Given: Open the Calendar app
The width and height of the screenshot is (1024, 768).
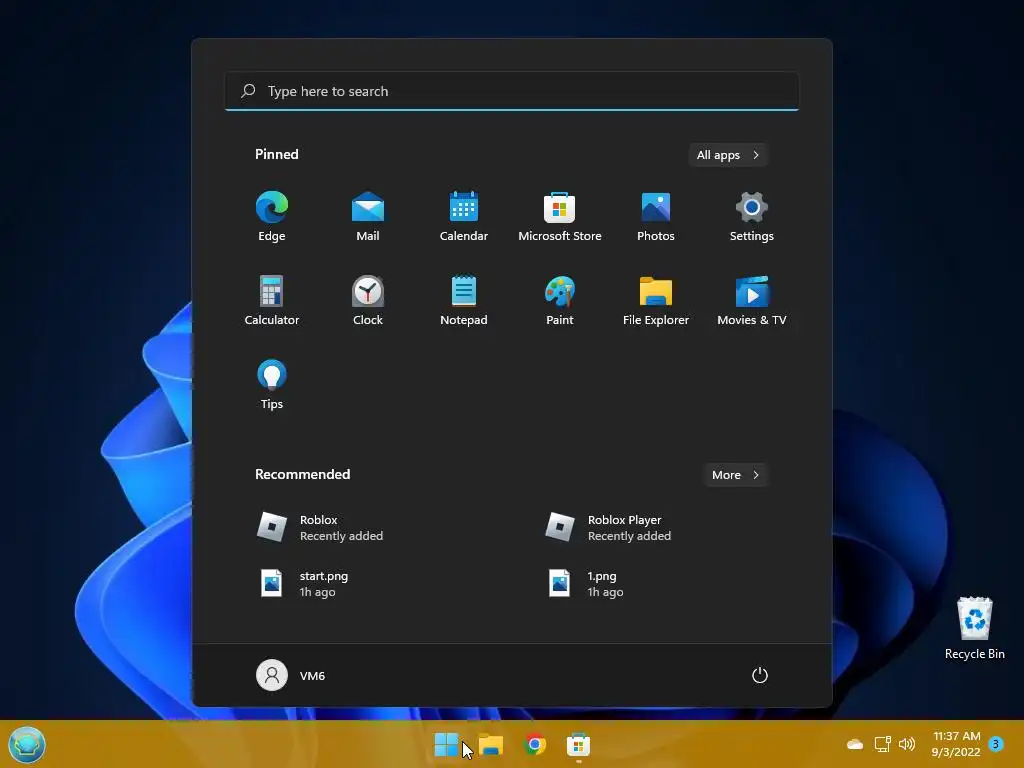Looking at the screenshot, I should [x=464, y=217].
